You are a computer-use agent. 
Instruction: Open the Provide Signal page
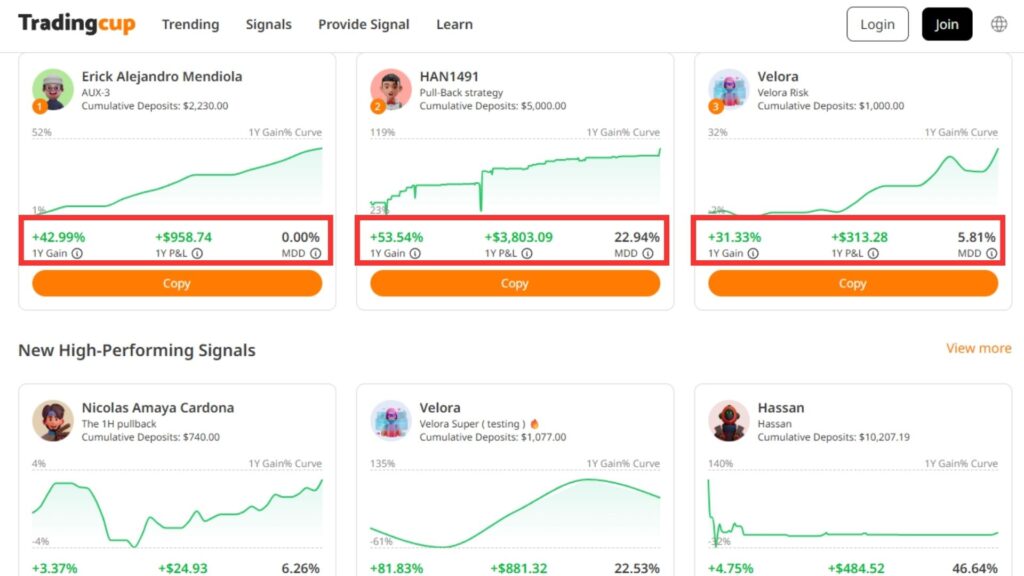pos(363,24)
